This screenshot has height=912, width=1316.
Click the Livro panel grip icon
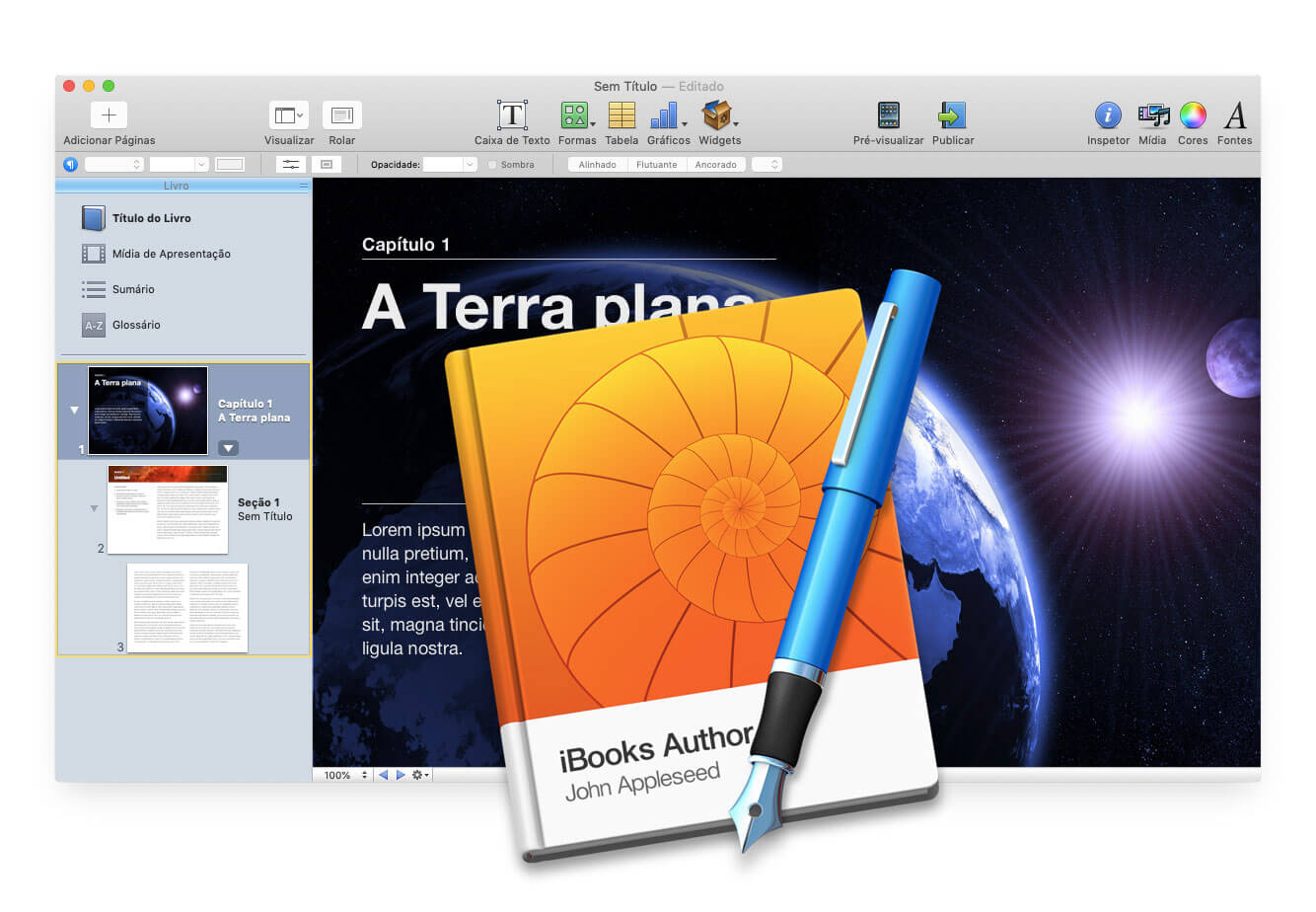[x=304, y=186]
